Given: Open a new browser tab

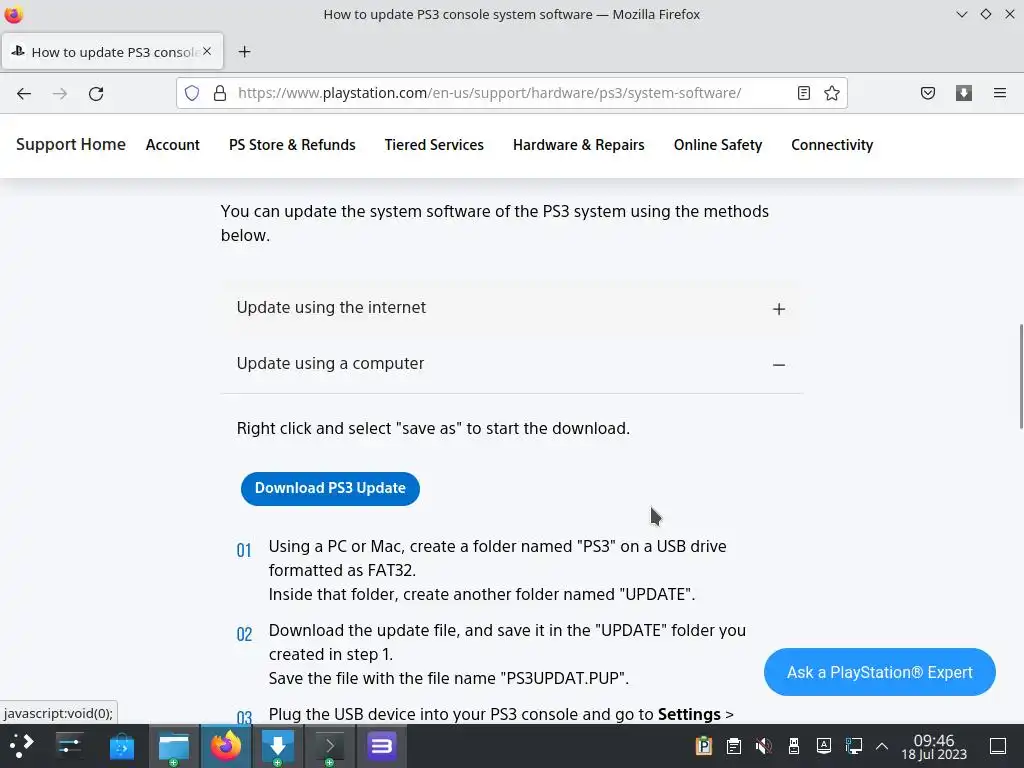Looking at the screenshot, I should (244, 52).
